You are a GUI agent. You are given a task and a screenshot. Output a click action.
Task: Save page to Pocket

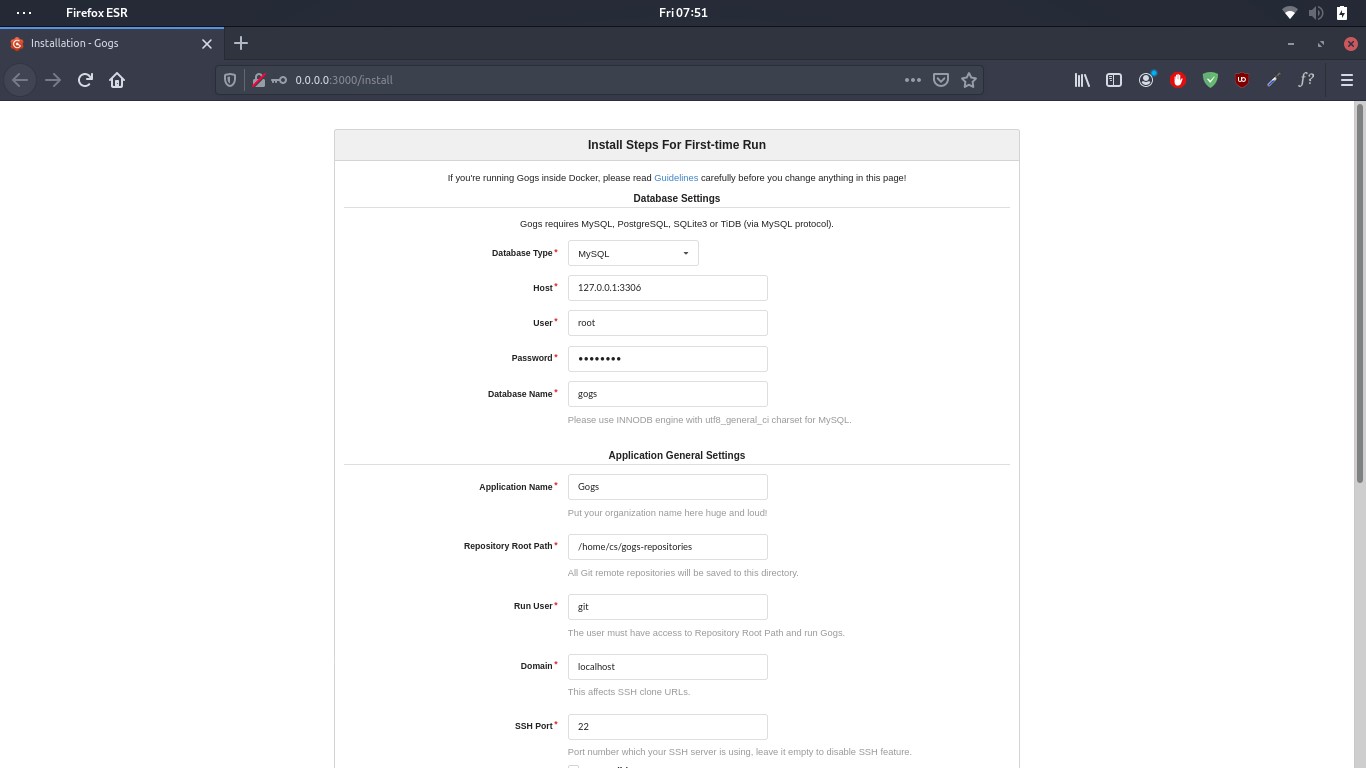[941, 80]
